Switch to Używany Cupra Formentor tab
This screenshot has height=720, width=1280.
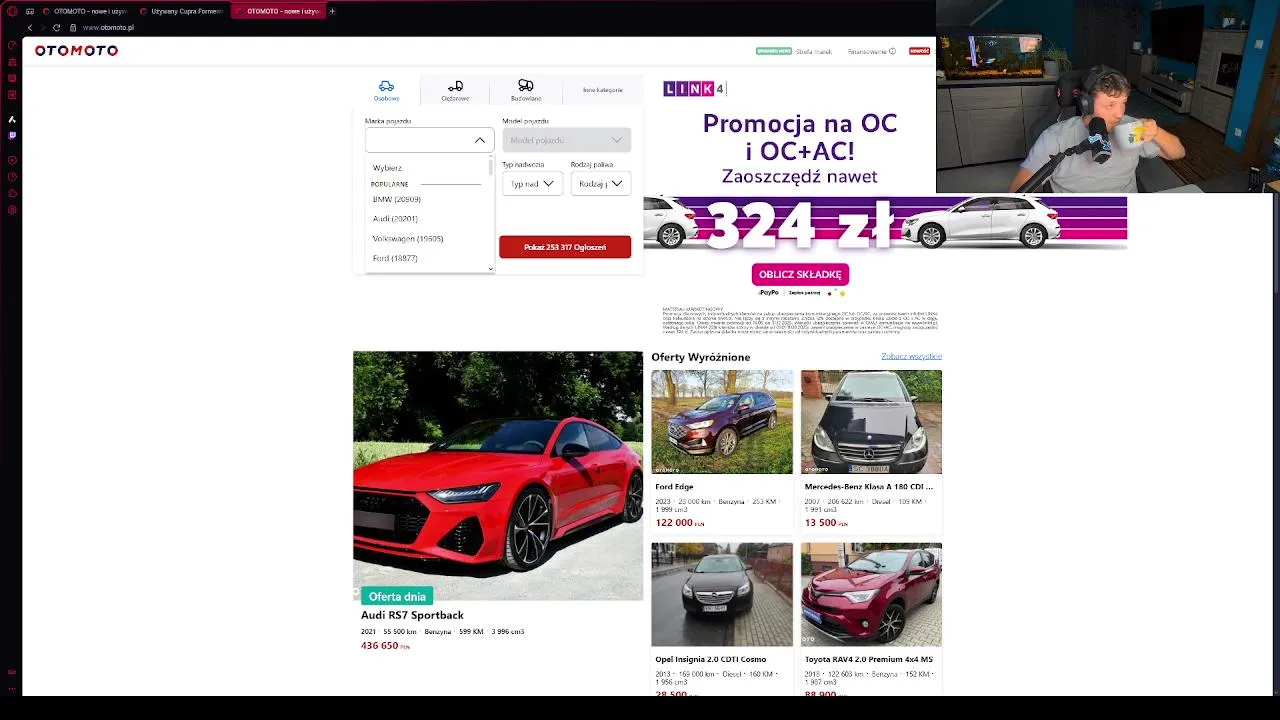181,11
